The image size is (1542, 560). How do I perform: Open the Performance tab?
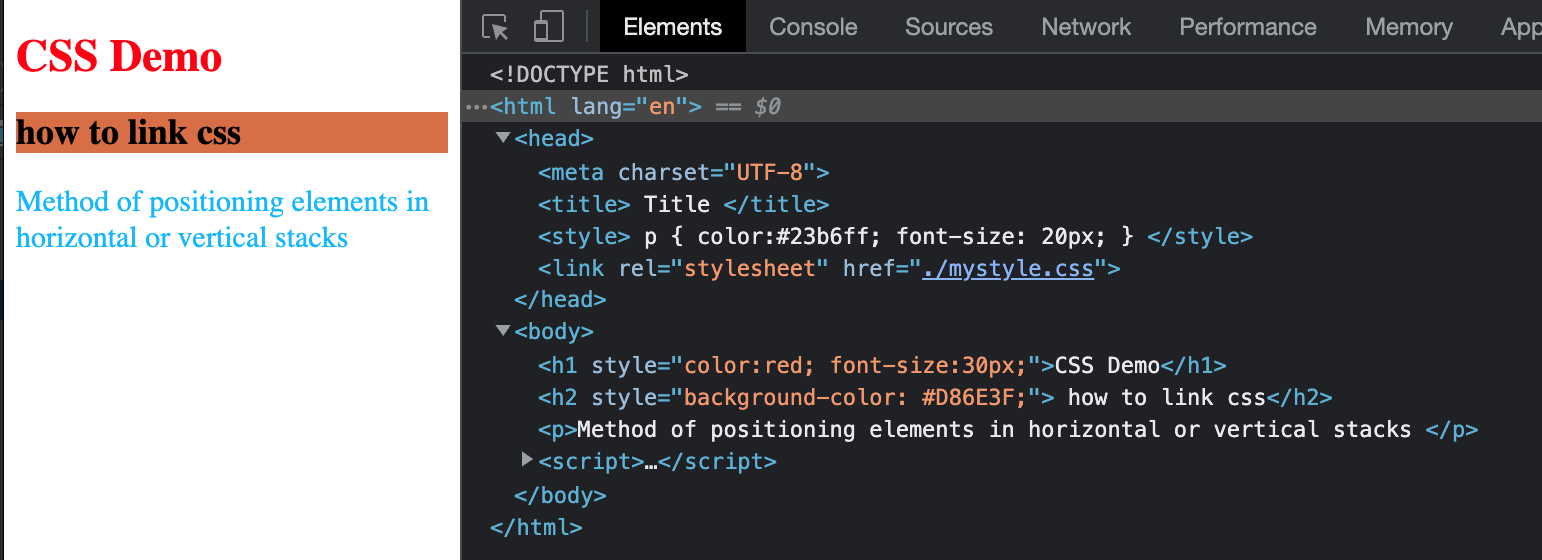[1248, 27]
